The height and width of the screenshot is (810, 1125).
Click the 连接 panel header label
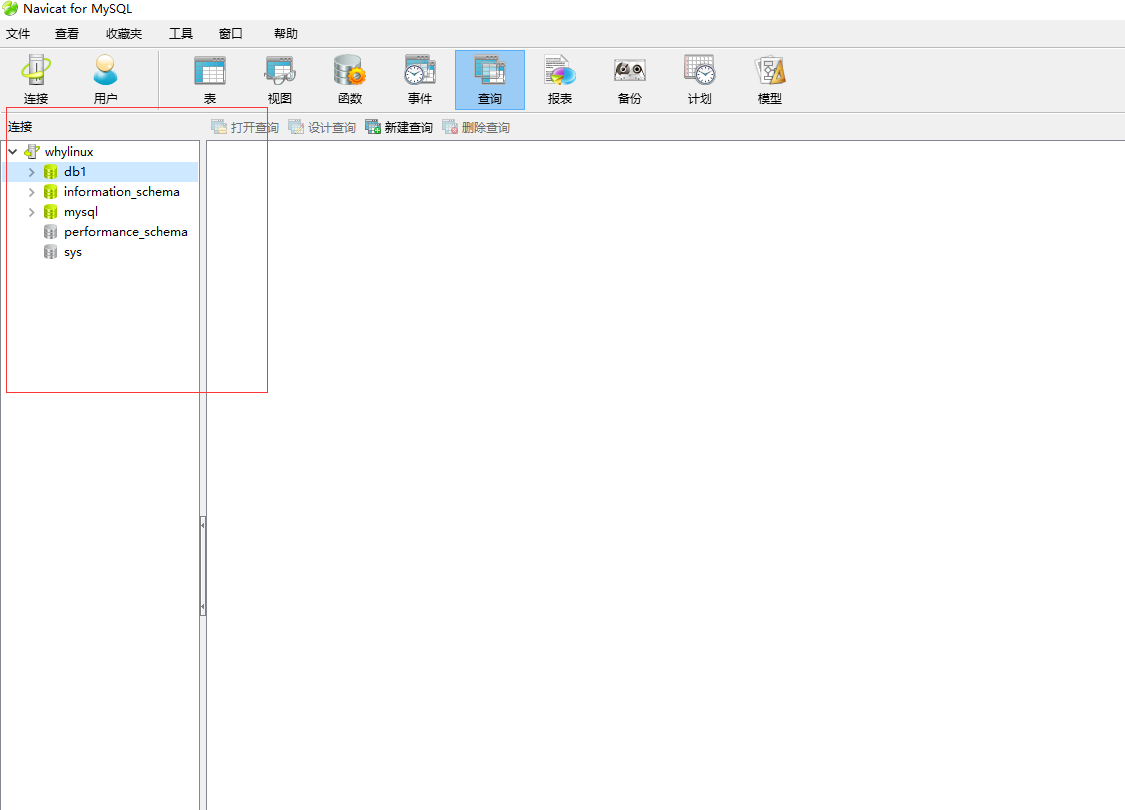pos(20,127)
